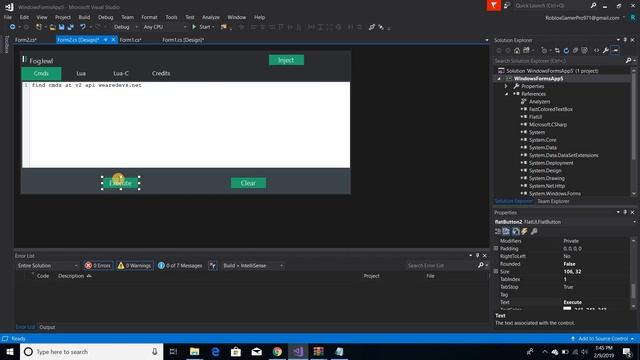Click the Solution Explorer vertical scrollbar
Image resolution: width=640 pixels, height=360 pixels.
coord(633,132)
